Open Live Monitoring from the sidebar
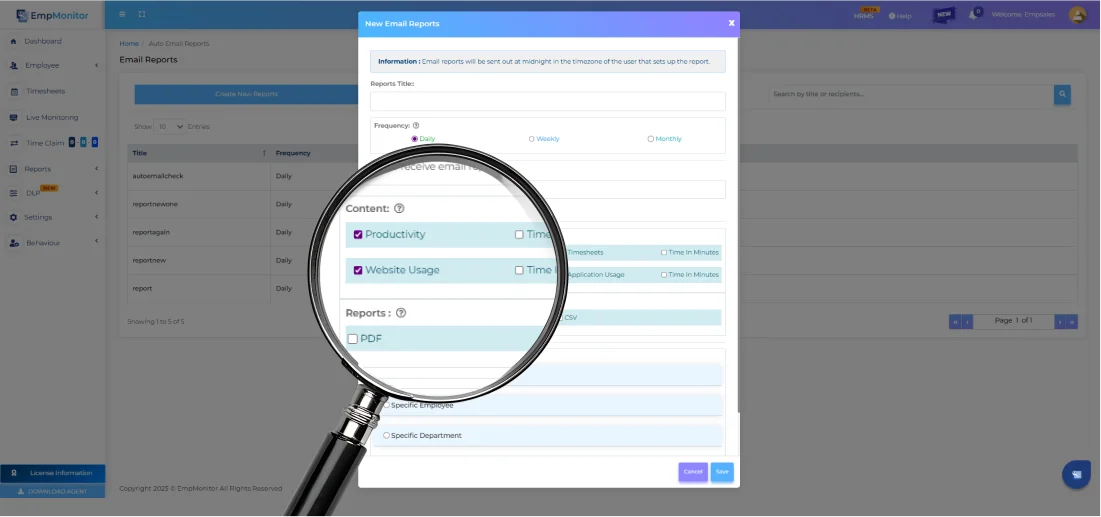1101x517 pixels. [x=52, y=117]
